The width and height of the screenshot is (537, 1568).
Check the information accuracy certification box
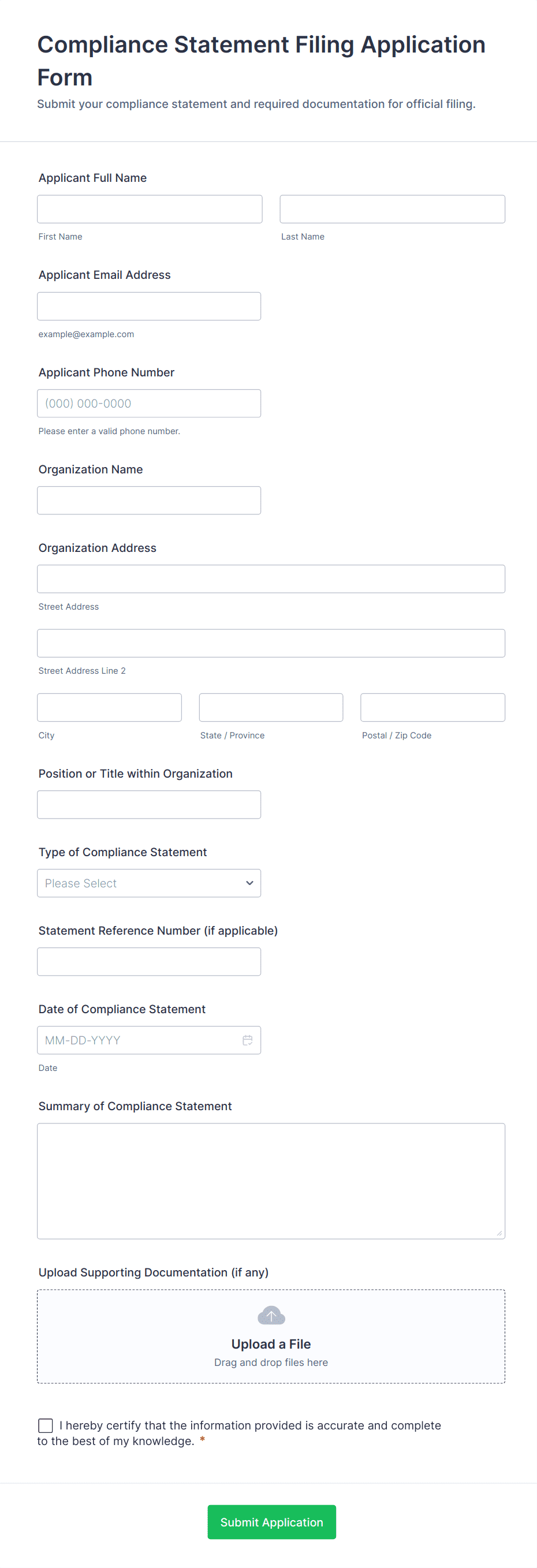45,1425
